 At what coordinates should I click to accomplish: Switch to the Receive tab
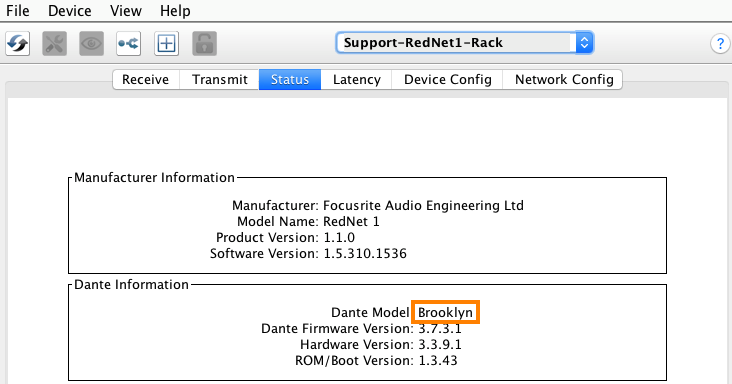tap(146, 79)
